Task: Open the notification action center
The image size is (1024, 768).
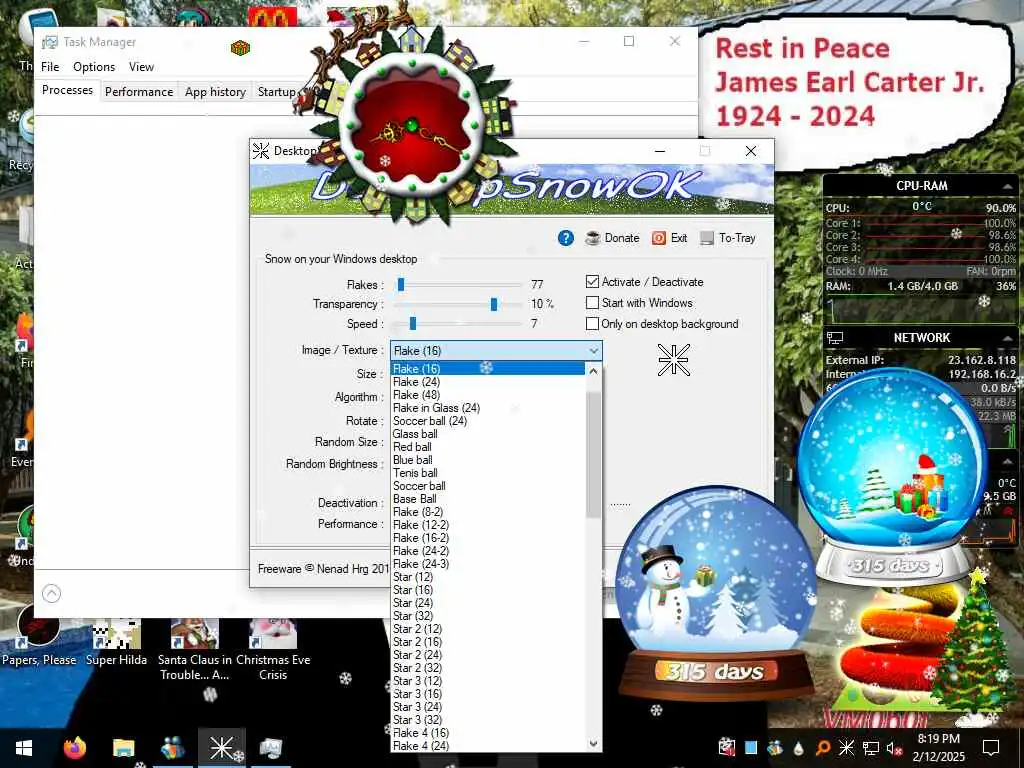Action: (991, 748)
